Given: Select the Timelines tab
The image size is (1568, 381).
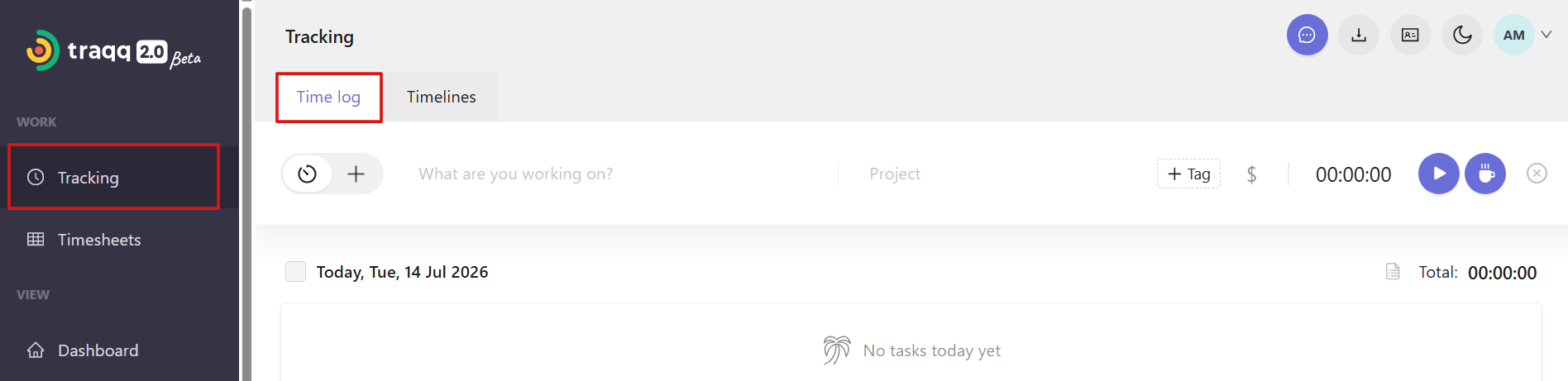Looking at the screenshot, I should click(x=442, y=97).
